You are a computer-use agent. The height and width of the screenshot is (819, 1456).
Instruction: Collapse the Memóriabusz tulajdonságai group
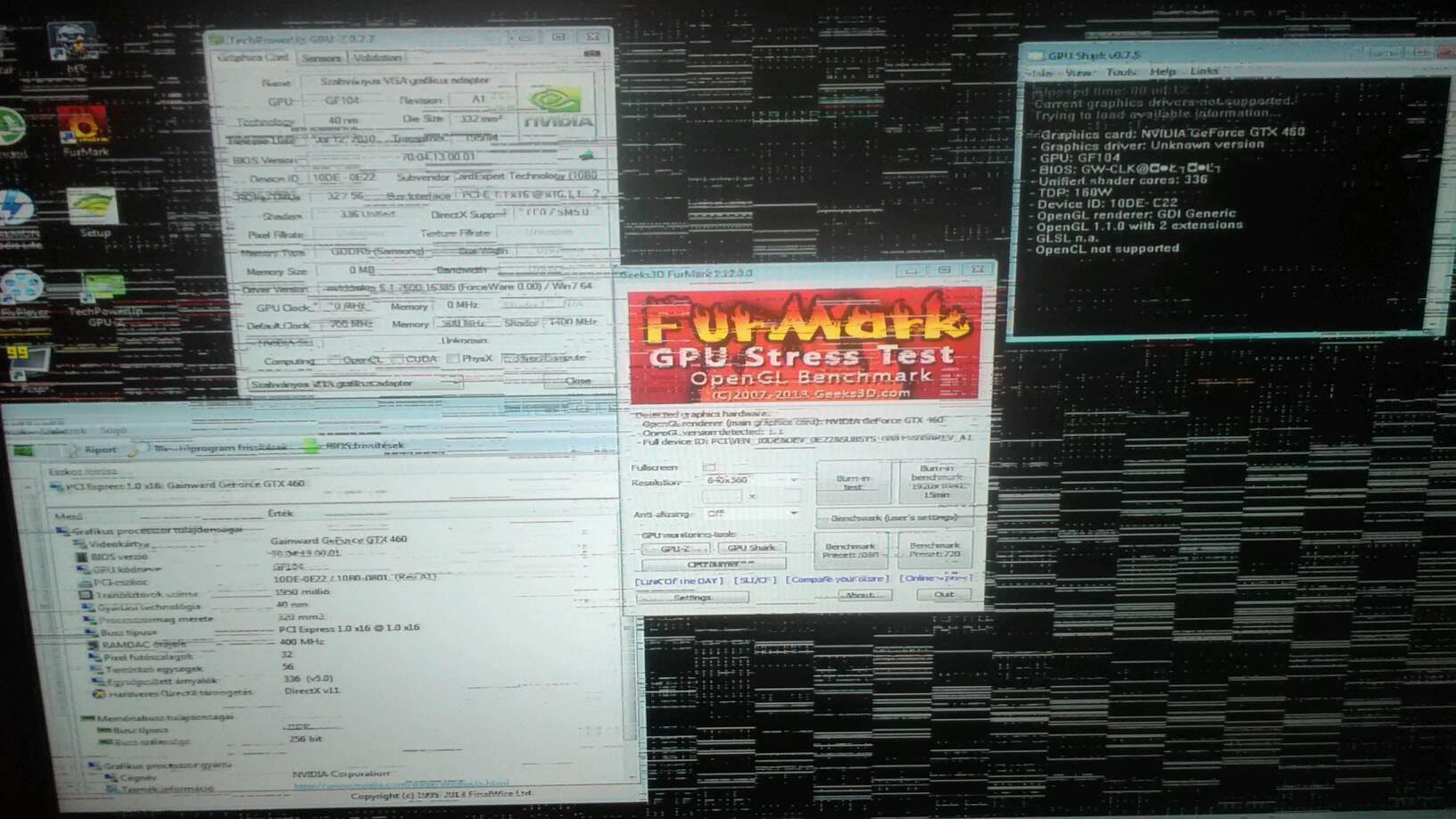87,717
